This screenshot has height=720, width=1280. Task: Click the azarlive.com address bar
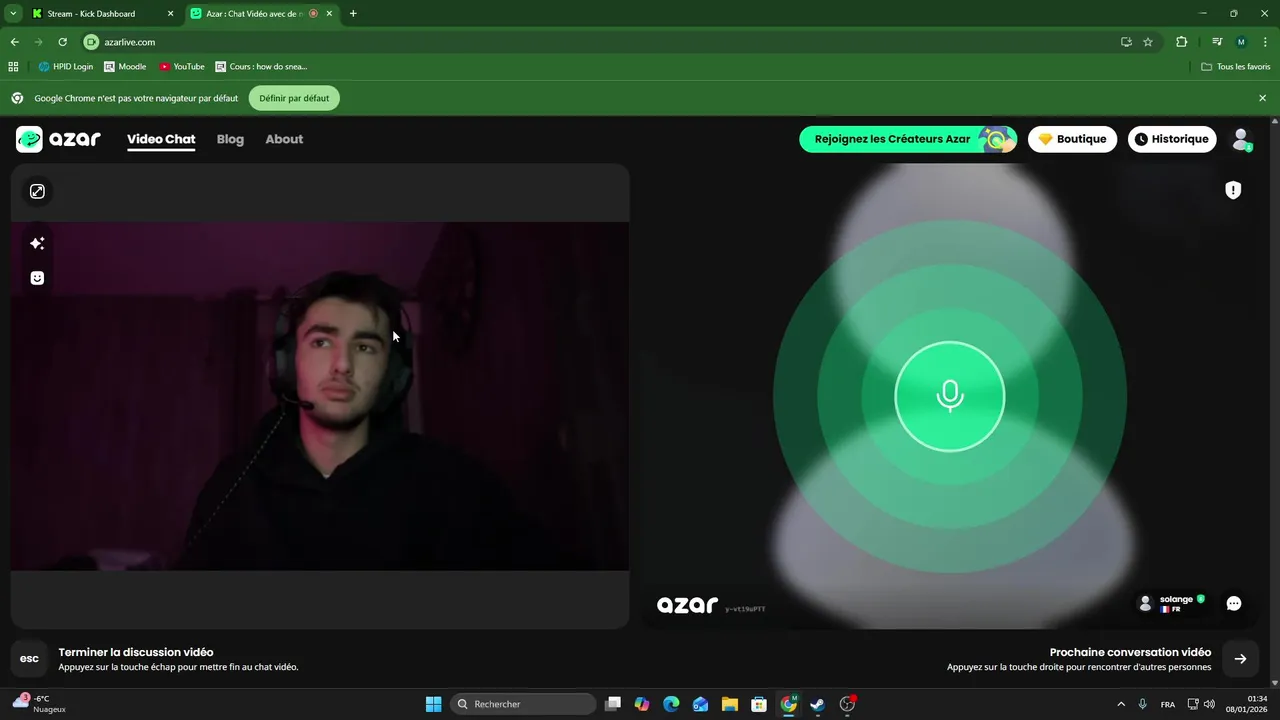600,42
